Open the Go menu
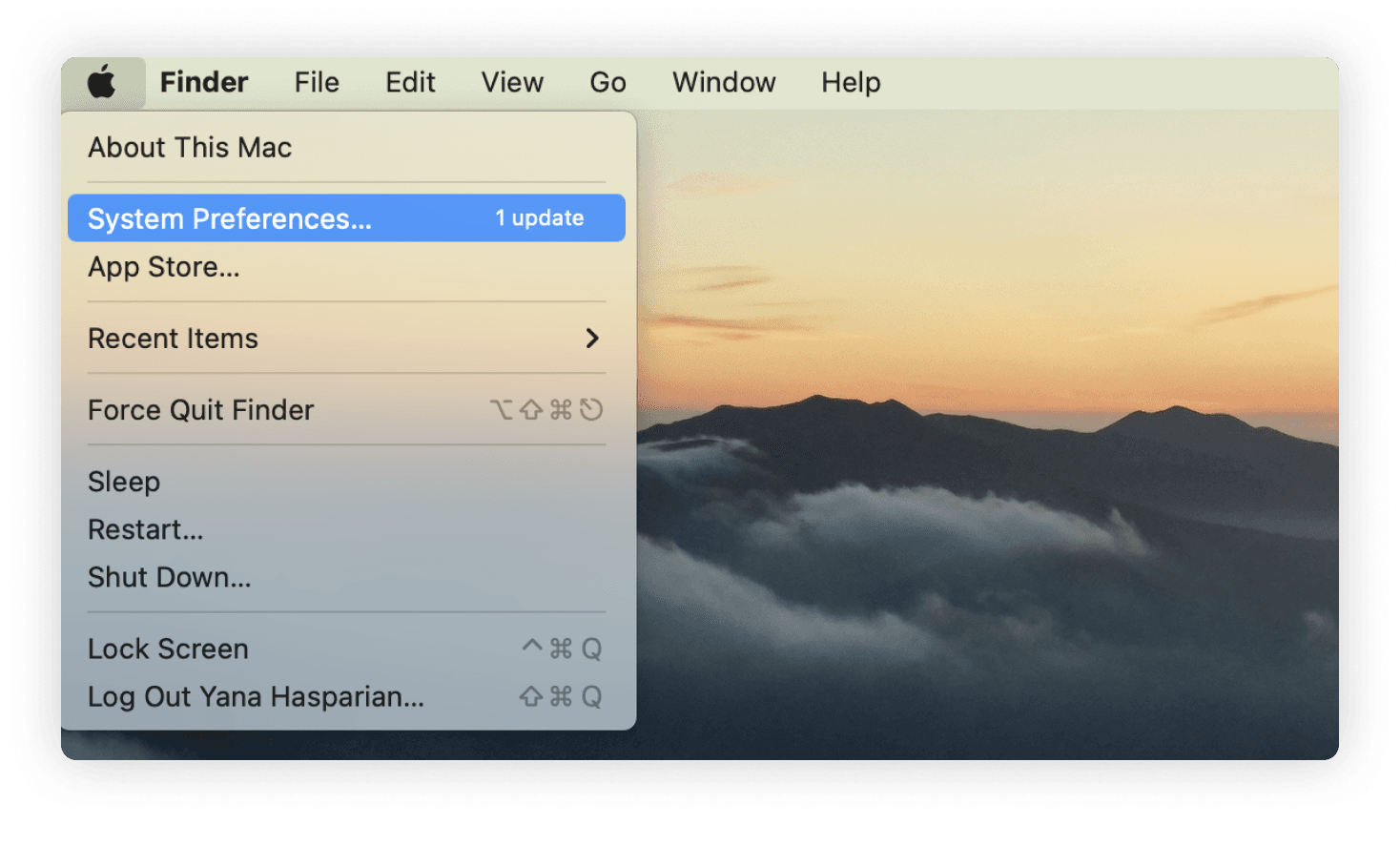The height and width of the screenshot is (845, 1400). tap(607, 83)
